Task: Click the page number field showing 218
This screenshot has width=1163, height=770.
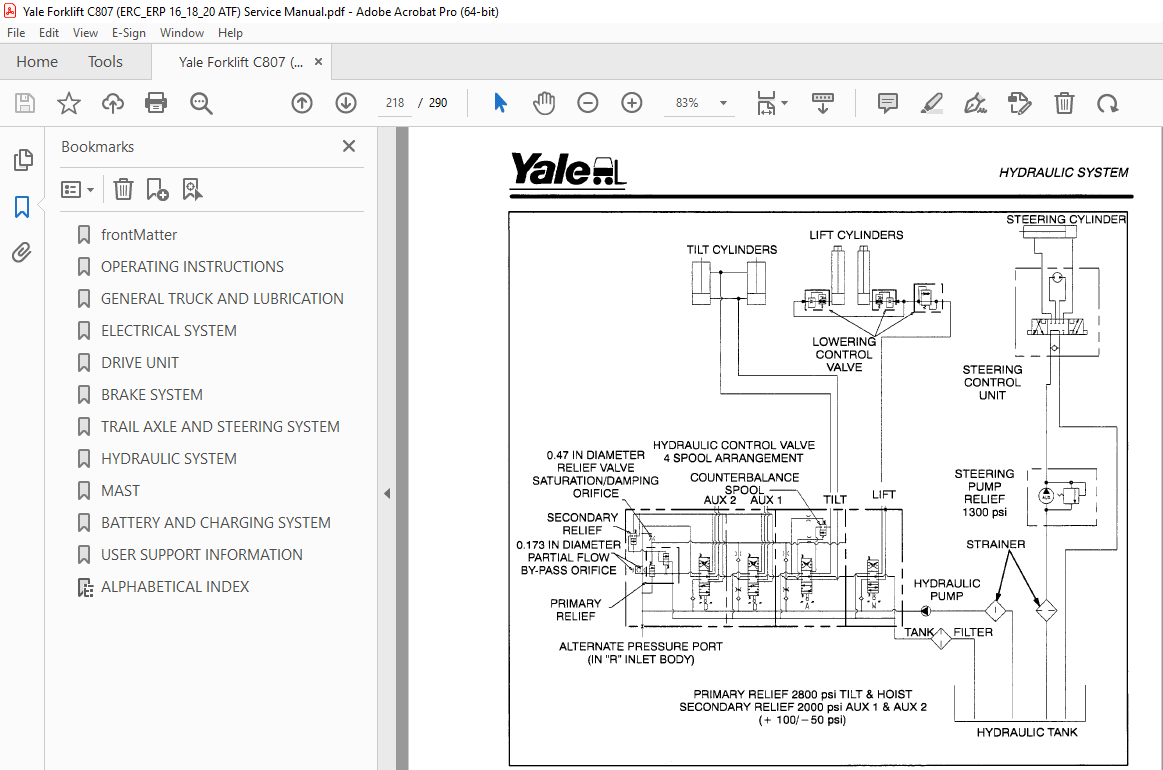Action: pyautogui.click(x=395, y=103)
